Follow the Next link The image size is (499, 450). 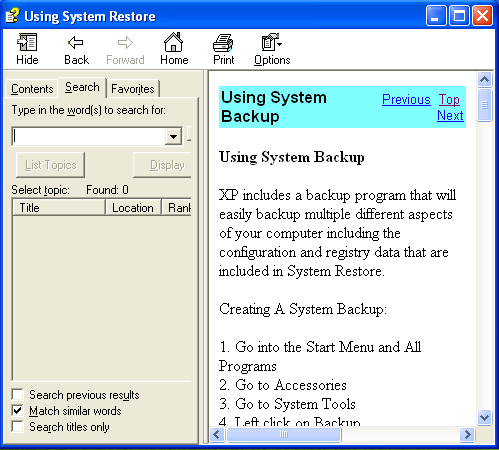click(450, 115)
